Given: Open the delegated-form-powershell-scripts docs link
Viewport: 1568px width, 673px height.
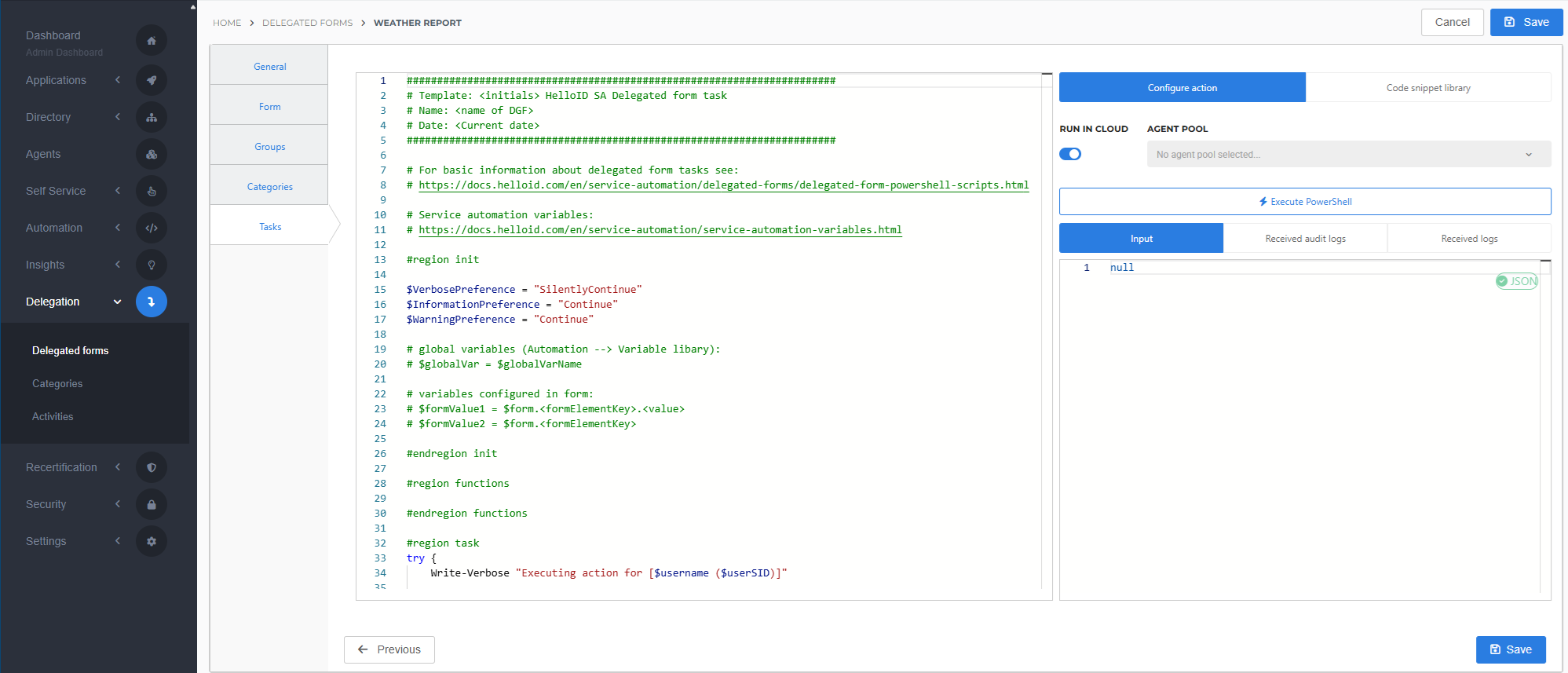Looking at the screenshot, I should [723, 185].
